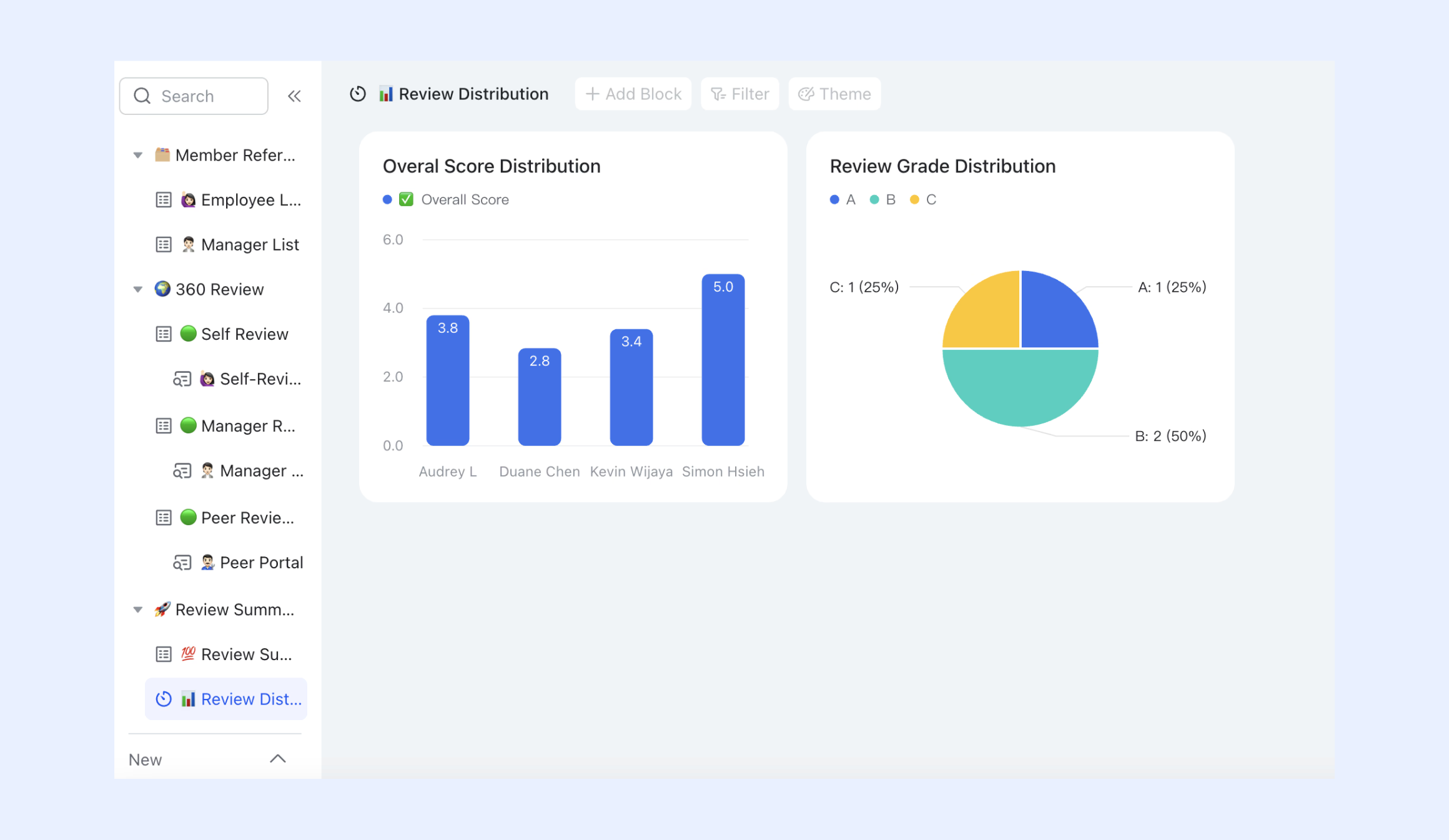Image resolution: width=1449 pixels, height=840 pixels.
Task: Select Review Distribution dashboard in sidebar
Action: (226, 699)
